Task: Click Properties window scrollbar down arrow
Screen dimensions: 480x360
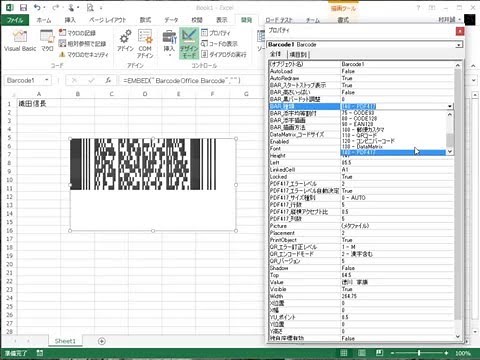Action: [458, 337]
